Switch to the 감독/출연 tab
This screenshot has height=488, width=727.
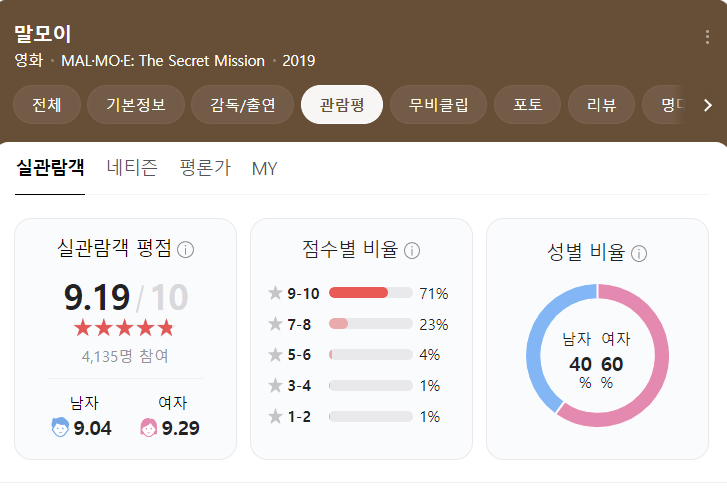pos(243,105)
